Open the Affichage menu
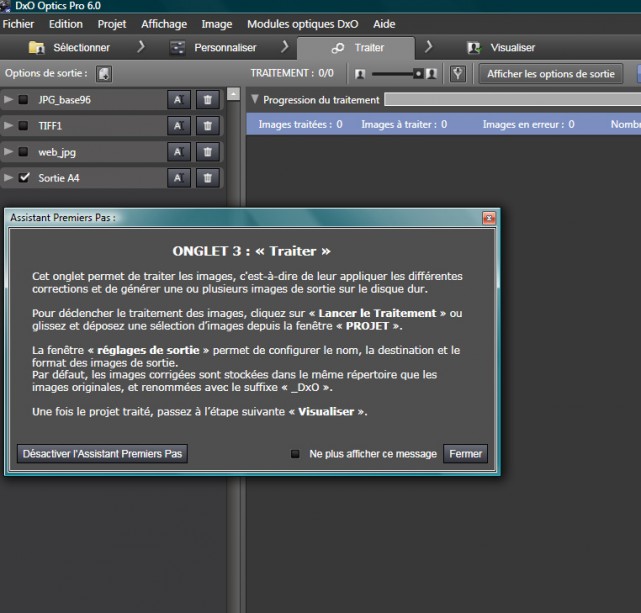The width and height of the screenshot is (641, 613). pyautogui.click(x=164, y=24)
